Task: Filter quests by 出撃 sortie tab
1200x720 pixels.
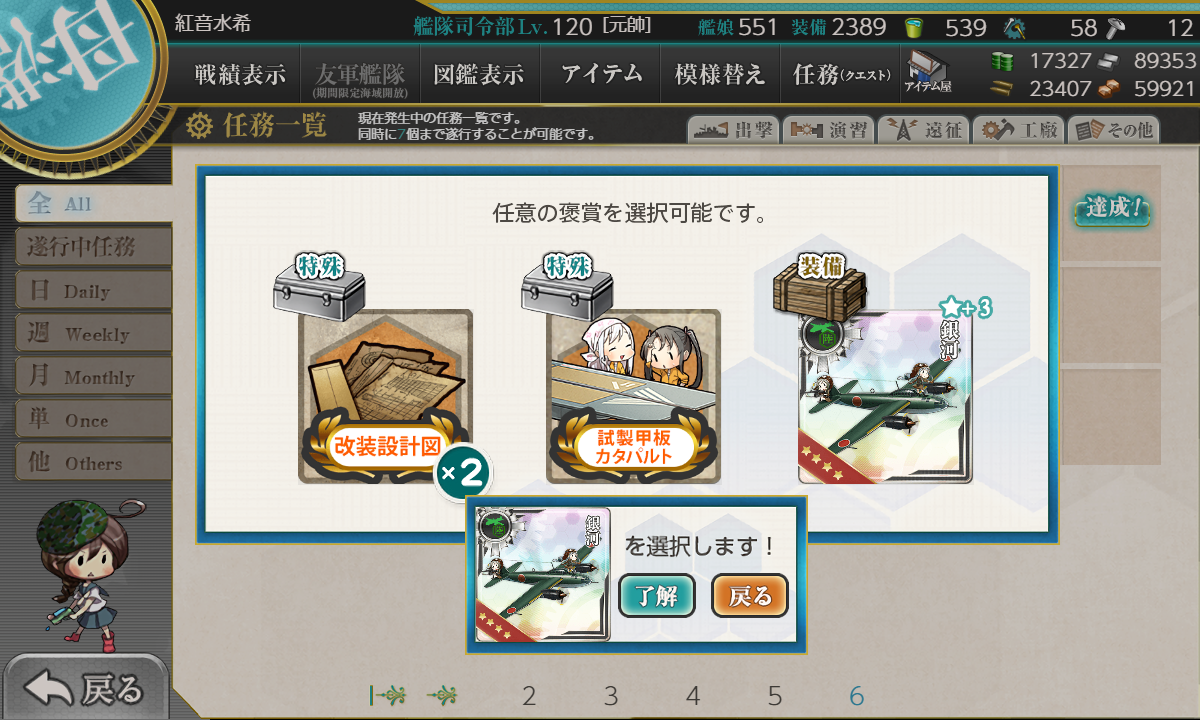Action: pos(732,130)
